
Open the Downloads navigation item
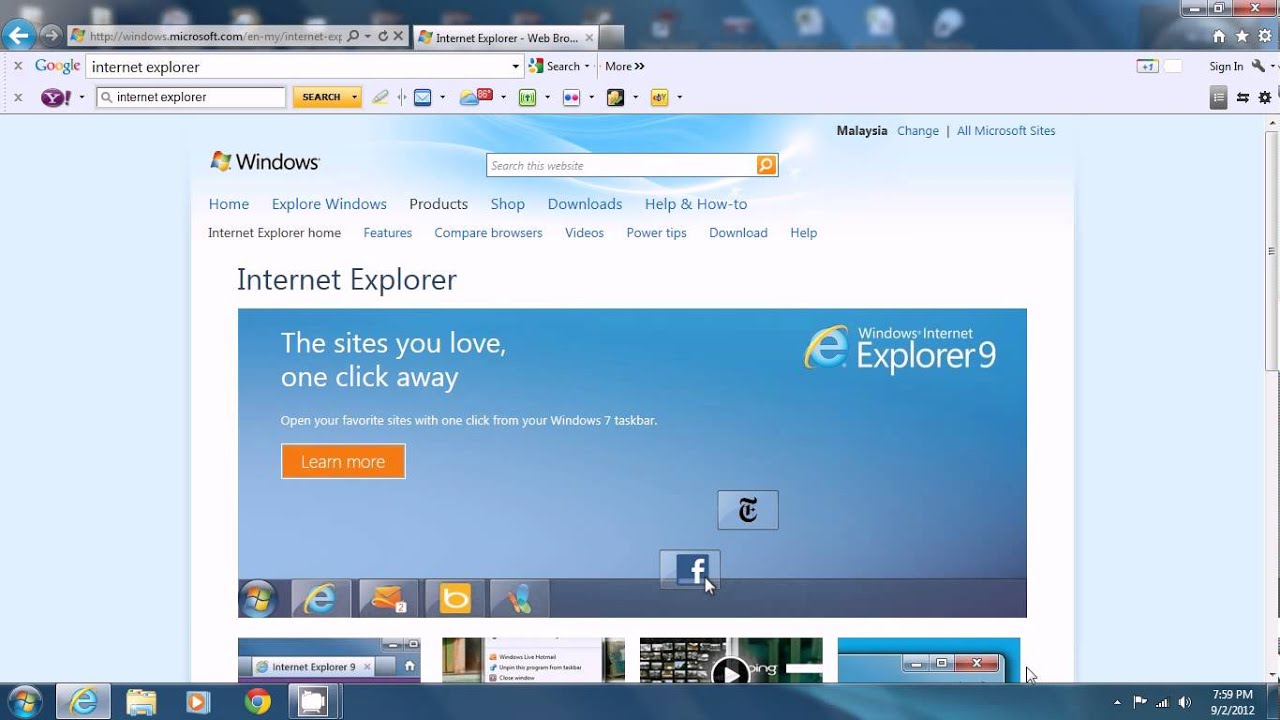[585, 204]
